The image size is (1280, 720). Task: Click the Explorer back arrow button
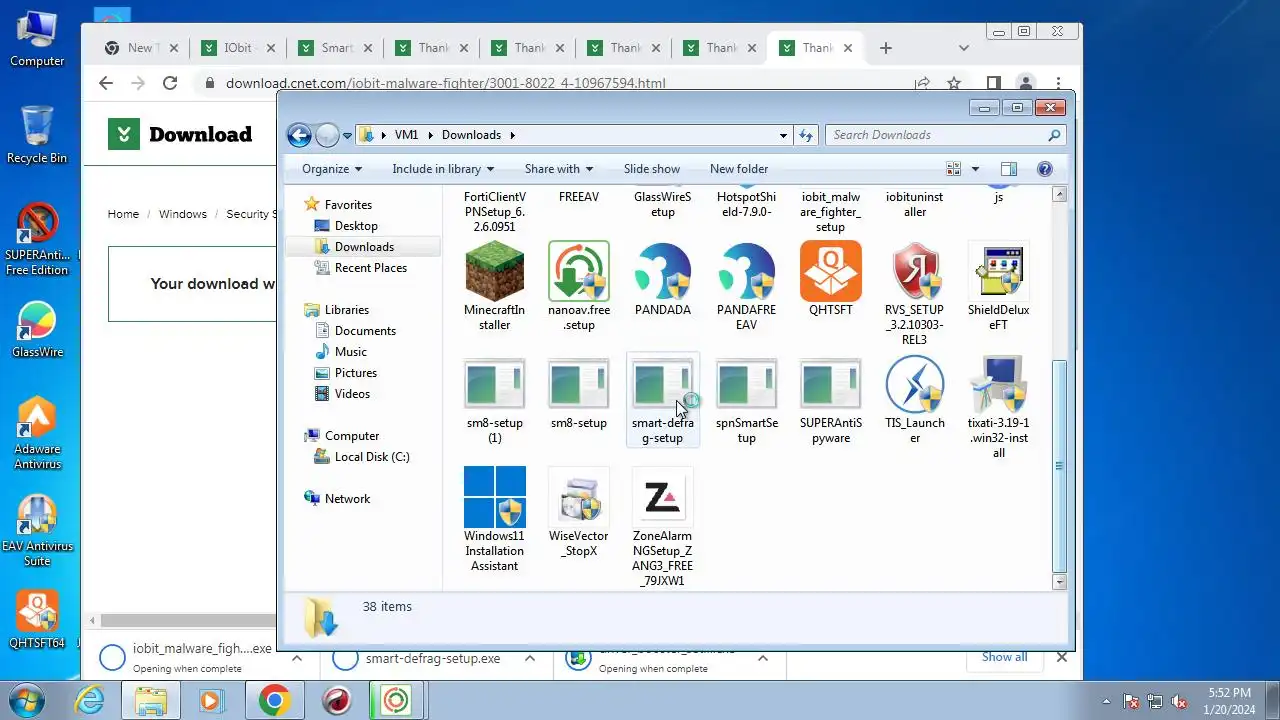pyautogui.click(x=299, y=135)
